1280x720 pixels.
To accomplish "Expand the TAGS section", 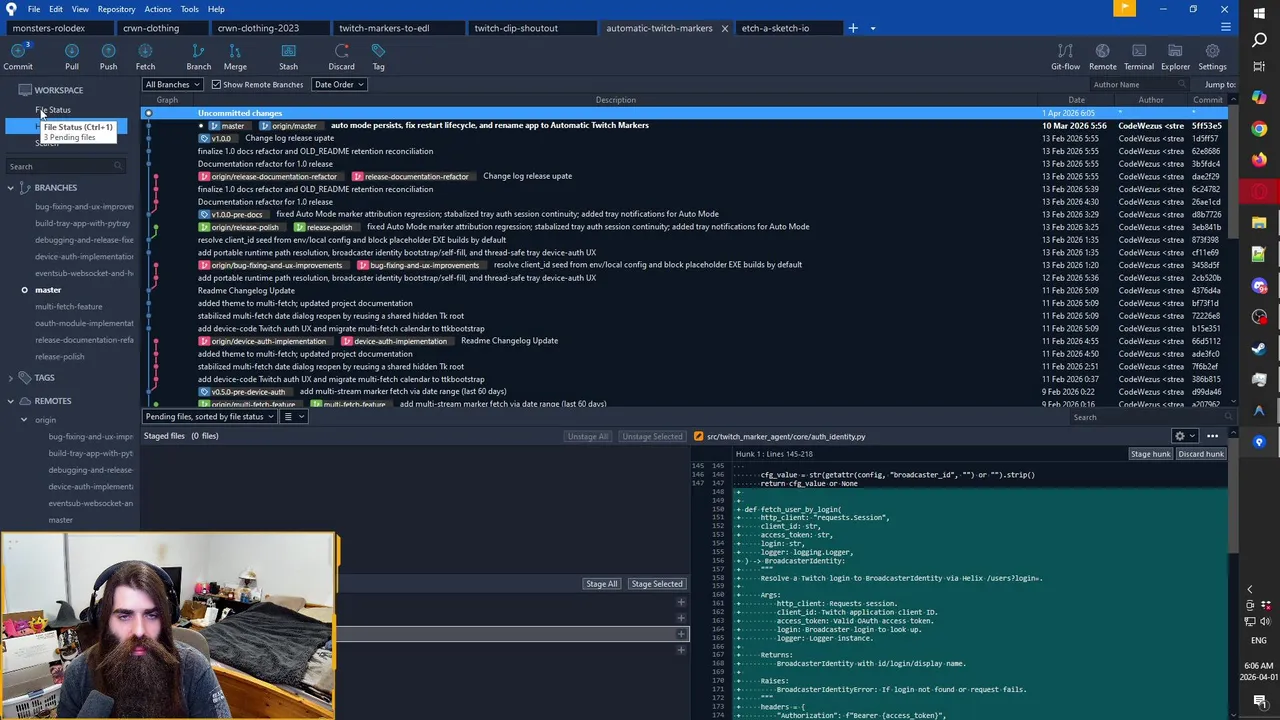I will point(11,378).
